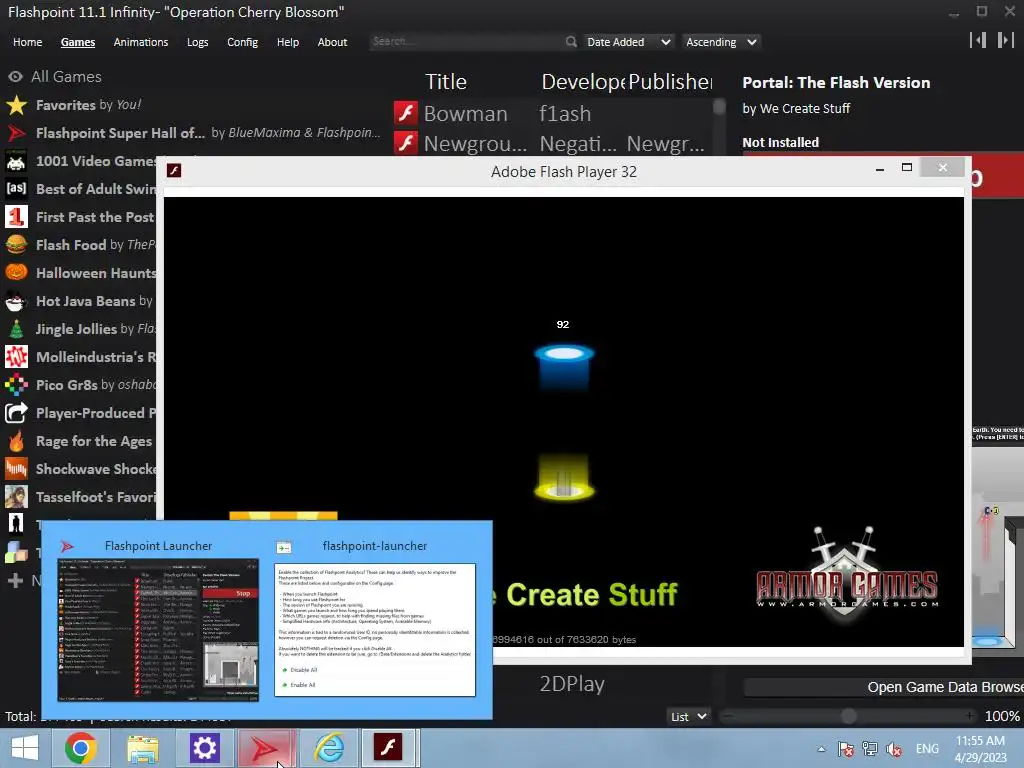Show hidden system tray icons
The height and width of the screenshot is (768, 1024).
pyautogui.click(x=821, y=749)
